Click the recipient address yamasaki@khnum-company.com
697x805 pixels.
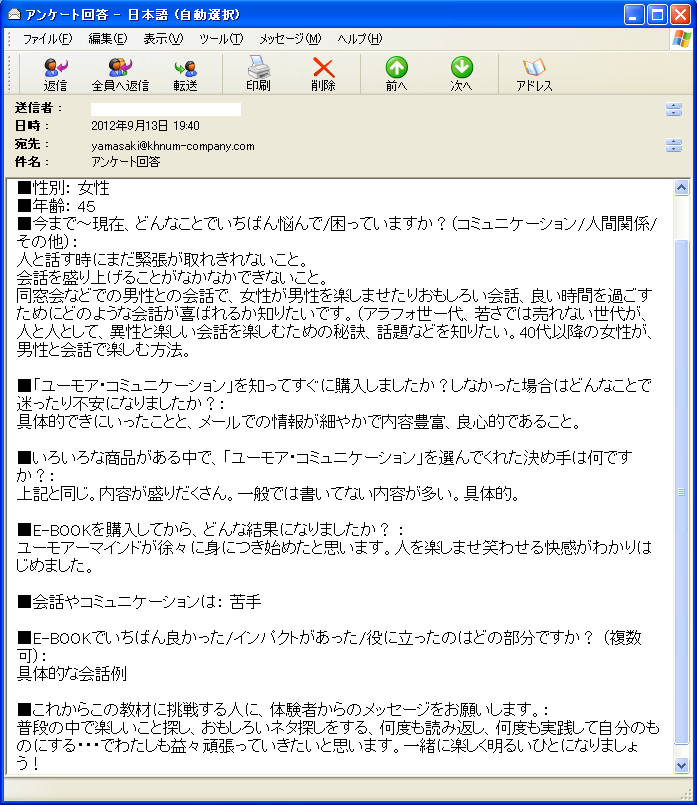[173, 146]
